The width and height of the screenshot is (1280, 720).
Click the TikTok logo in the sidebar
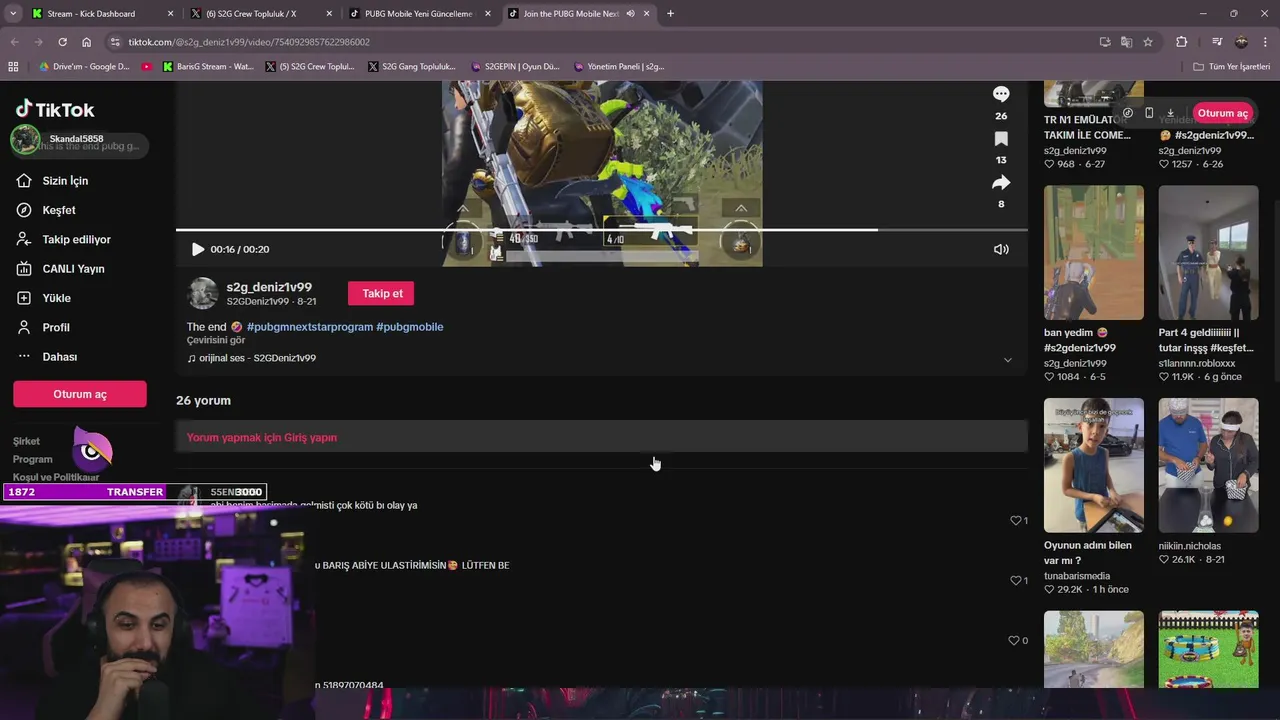tap(55, 109)
